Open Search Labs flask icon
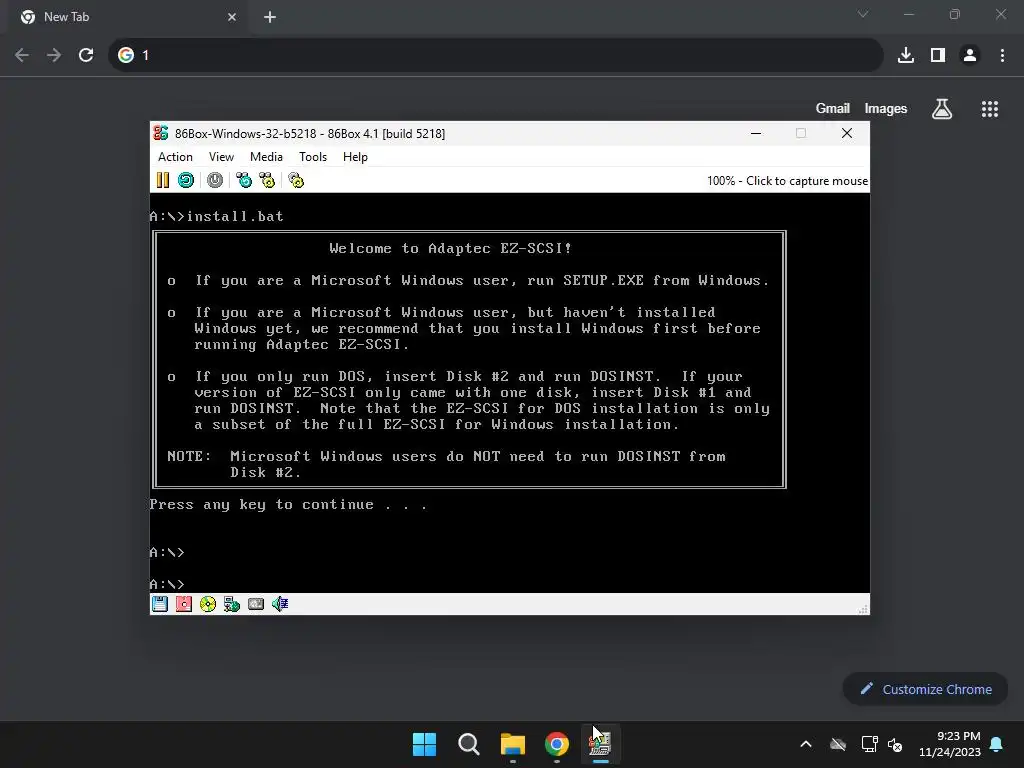Viewport: 1024px width, 768px height. [942, 109]
